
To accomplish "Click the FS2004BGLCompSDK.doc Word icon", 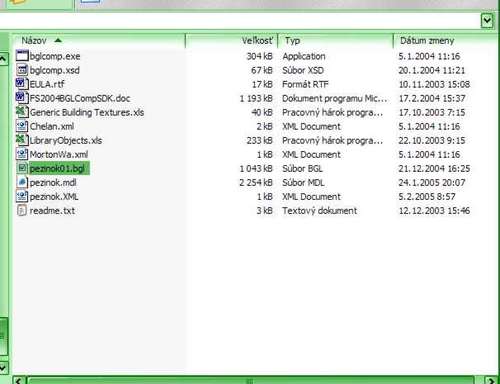I will (x=22, y=98).
